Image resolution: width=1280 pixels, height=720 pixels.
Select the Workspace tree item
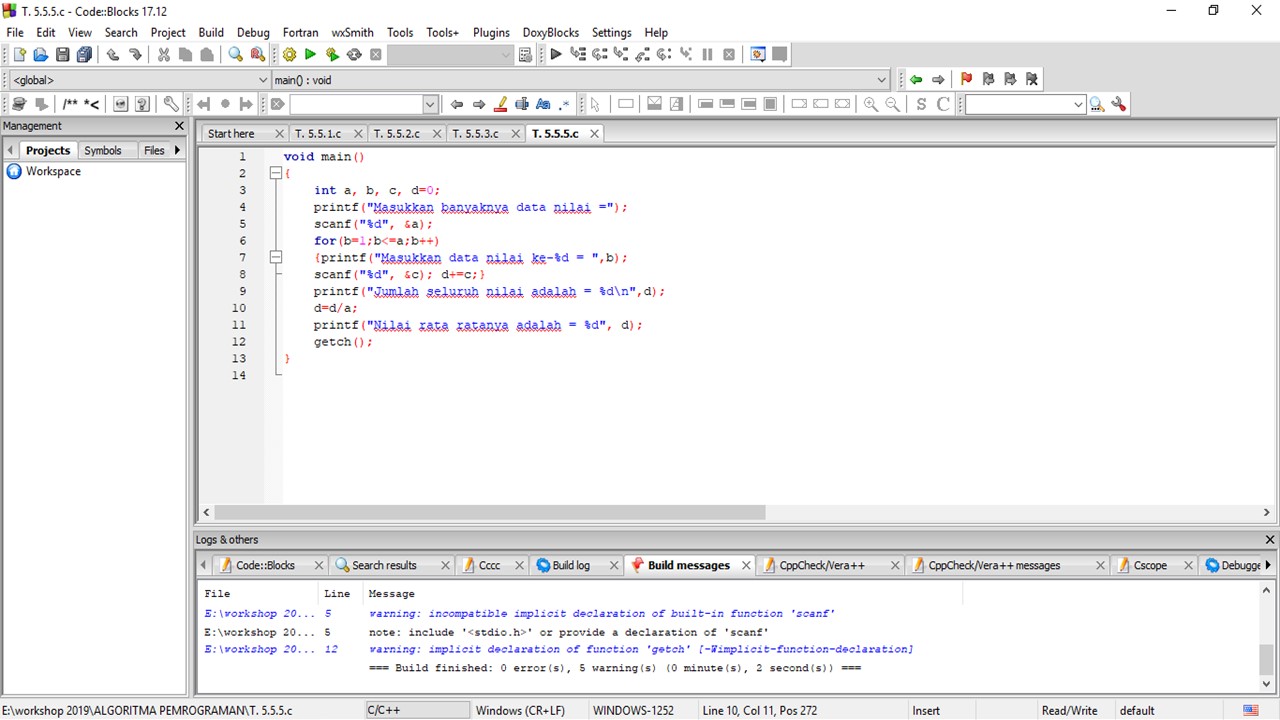coord(53,171)
